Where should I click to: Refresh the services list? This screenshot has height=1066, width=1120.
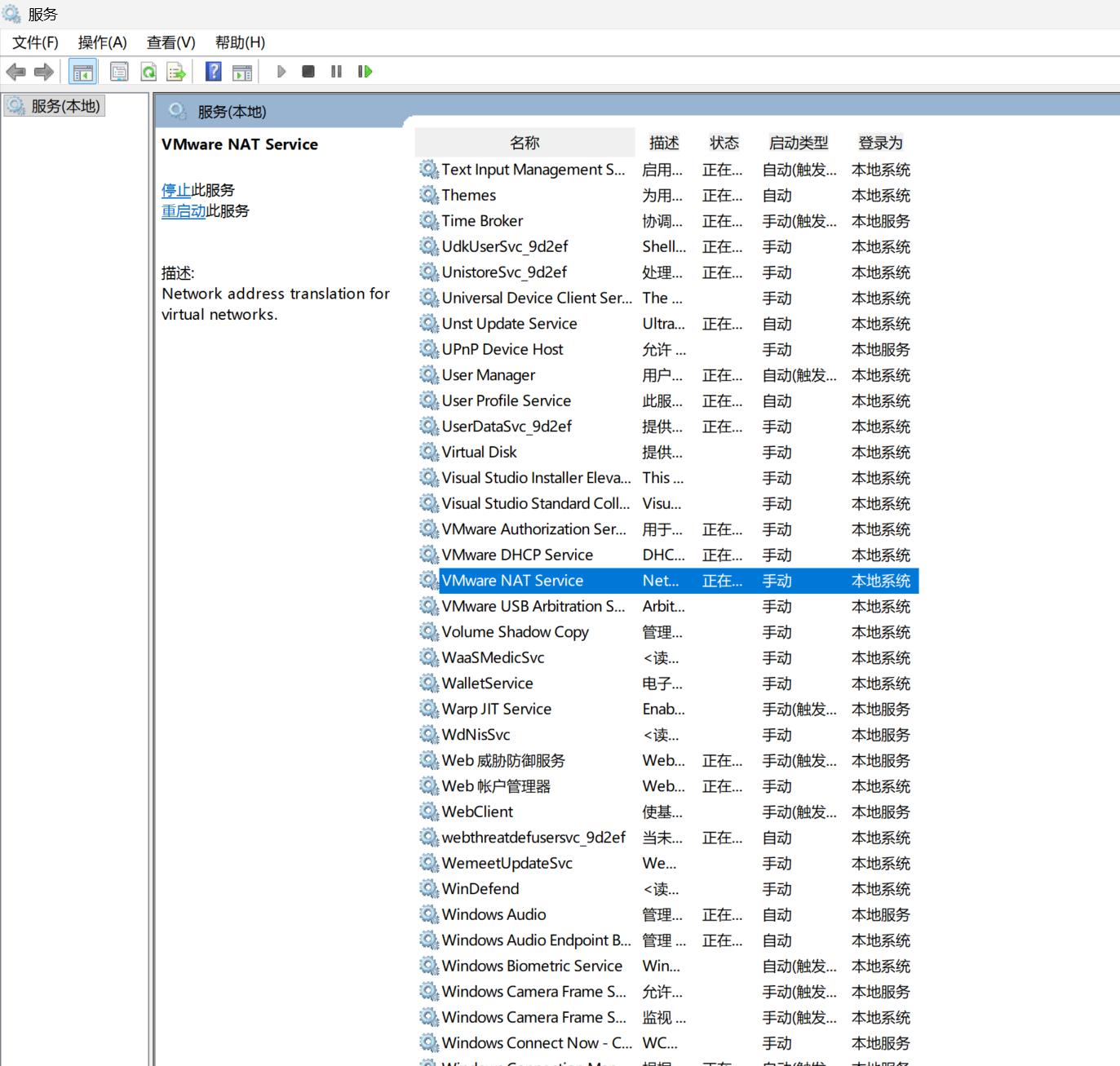click(148, 72)
